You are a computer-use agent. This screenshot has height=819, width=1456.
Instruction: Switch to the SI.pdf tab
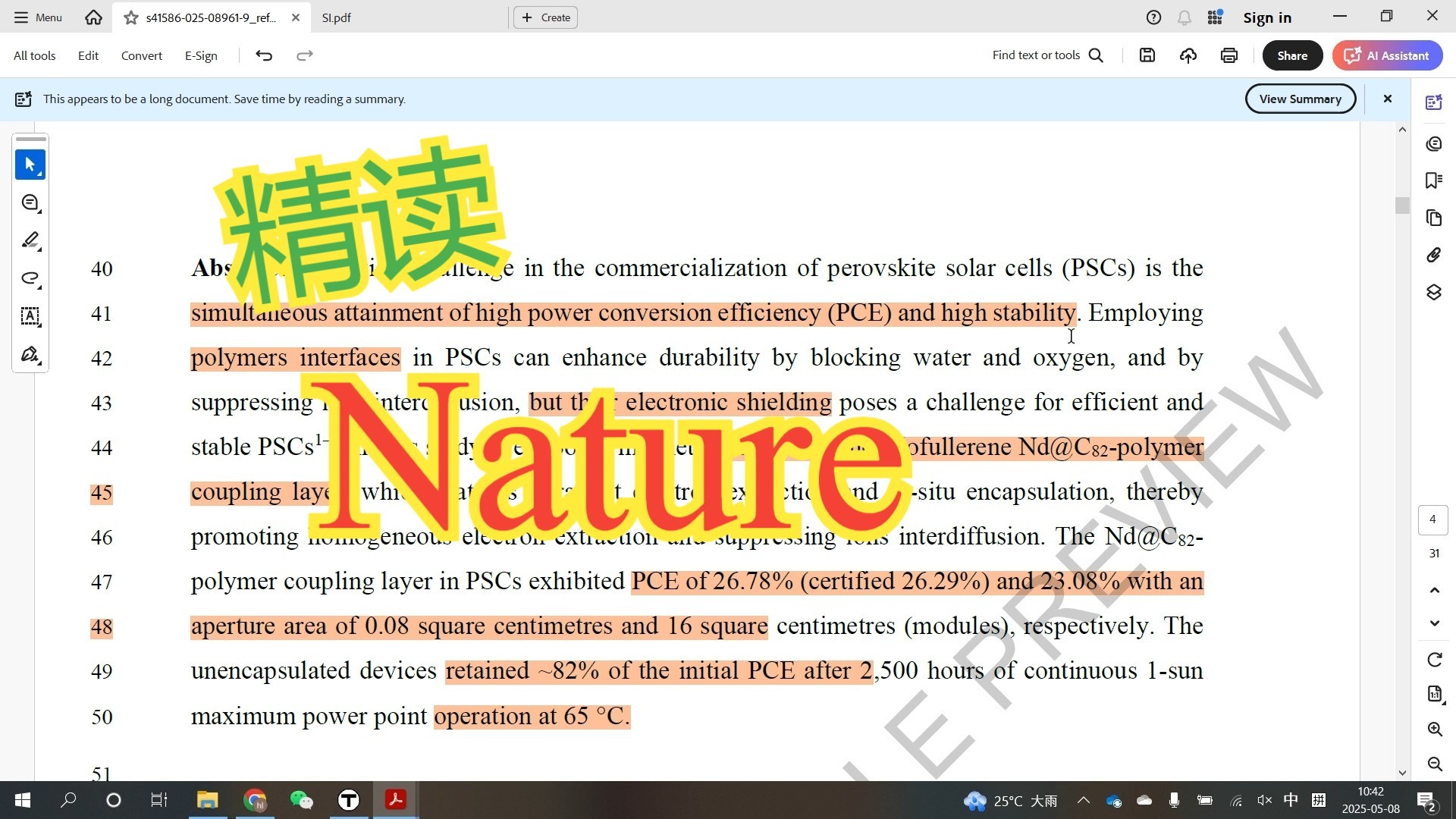[x=336, y=17]
